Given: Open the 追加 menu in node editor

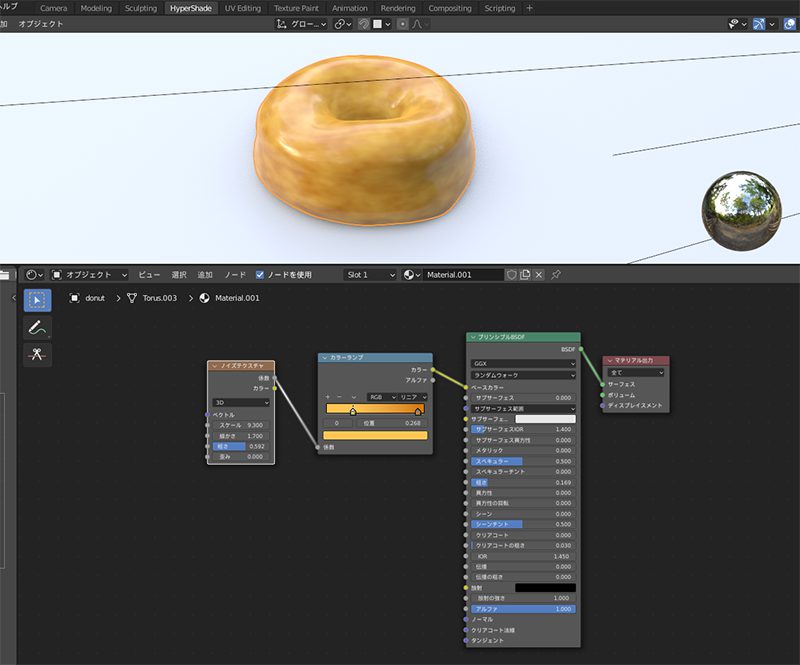Looking at the screenshot, I should [205, 274].
